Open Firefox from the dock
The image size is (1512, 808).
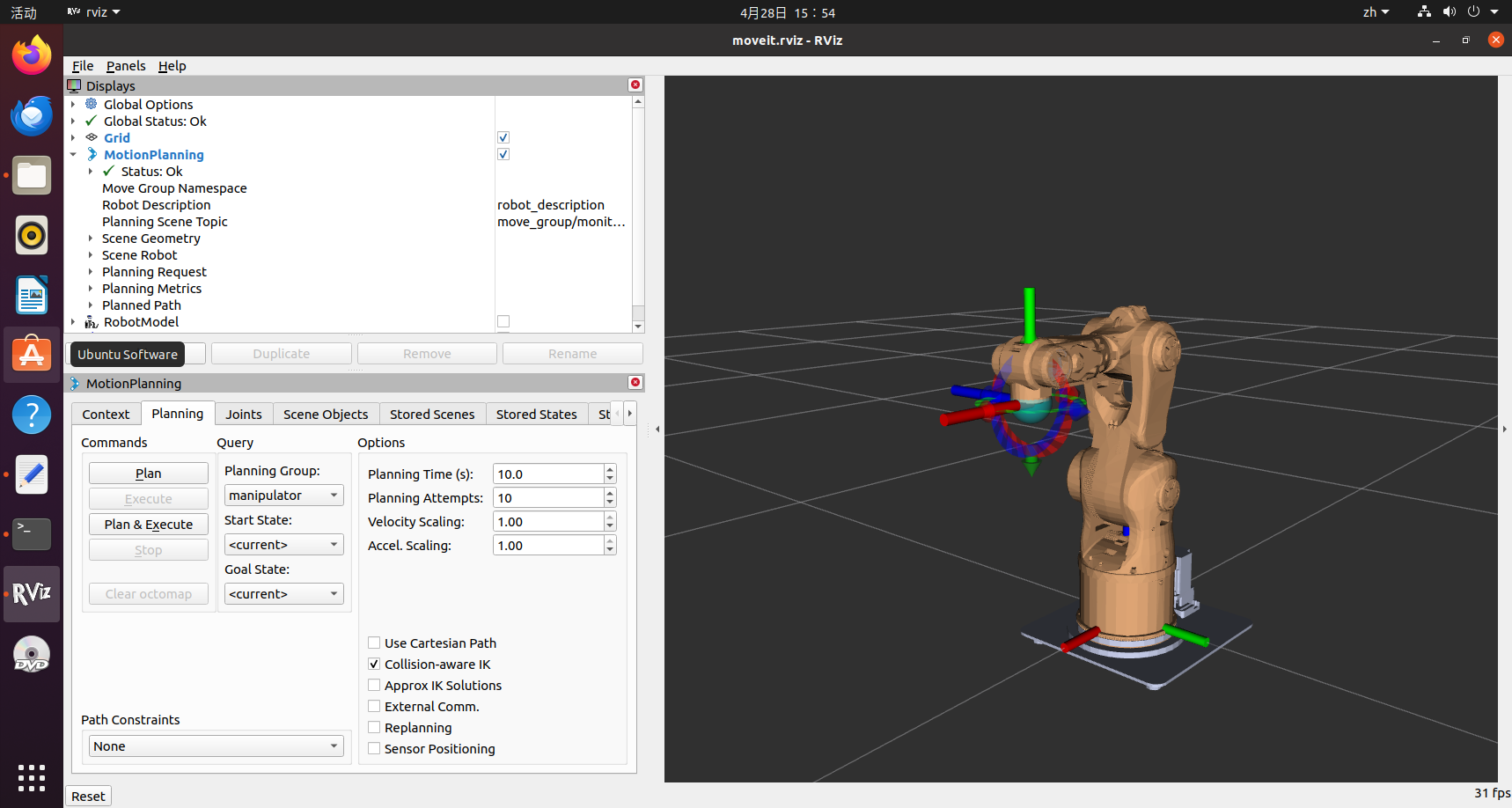(x=32, y=55)
